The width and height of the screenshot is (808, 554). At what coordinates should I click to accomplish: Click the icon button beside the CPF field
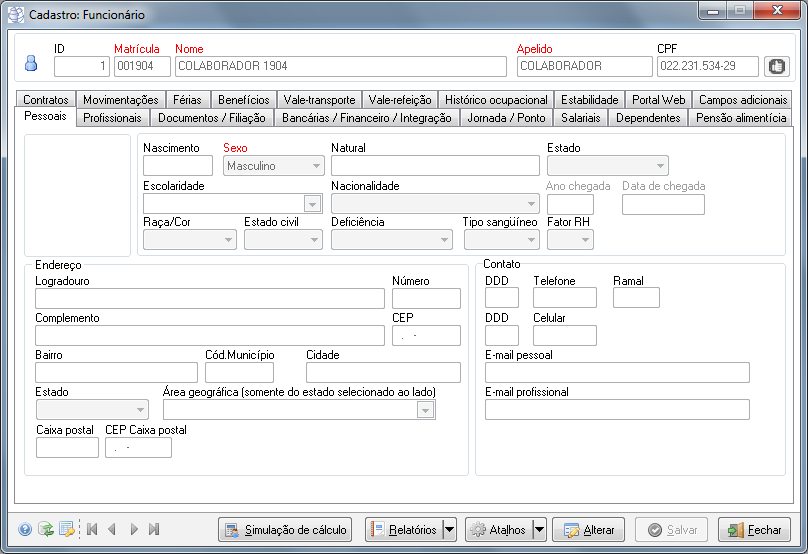(x=776, y=66)
